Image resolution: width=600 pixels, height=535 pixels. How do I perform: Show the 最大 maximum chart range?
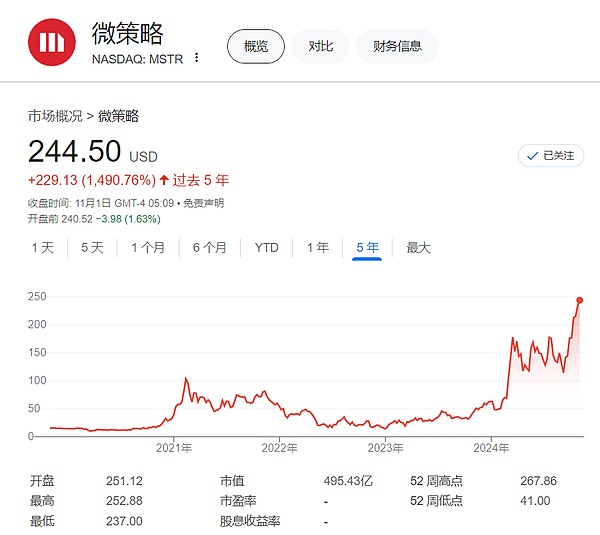pyautogui.click(x=418, y=248)
